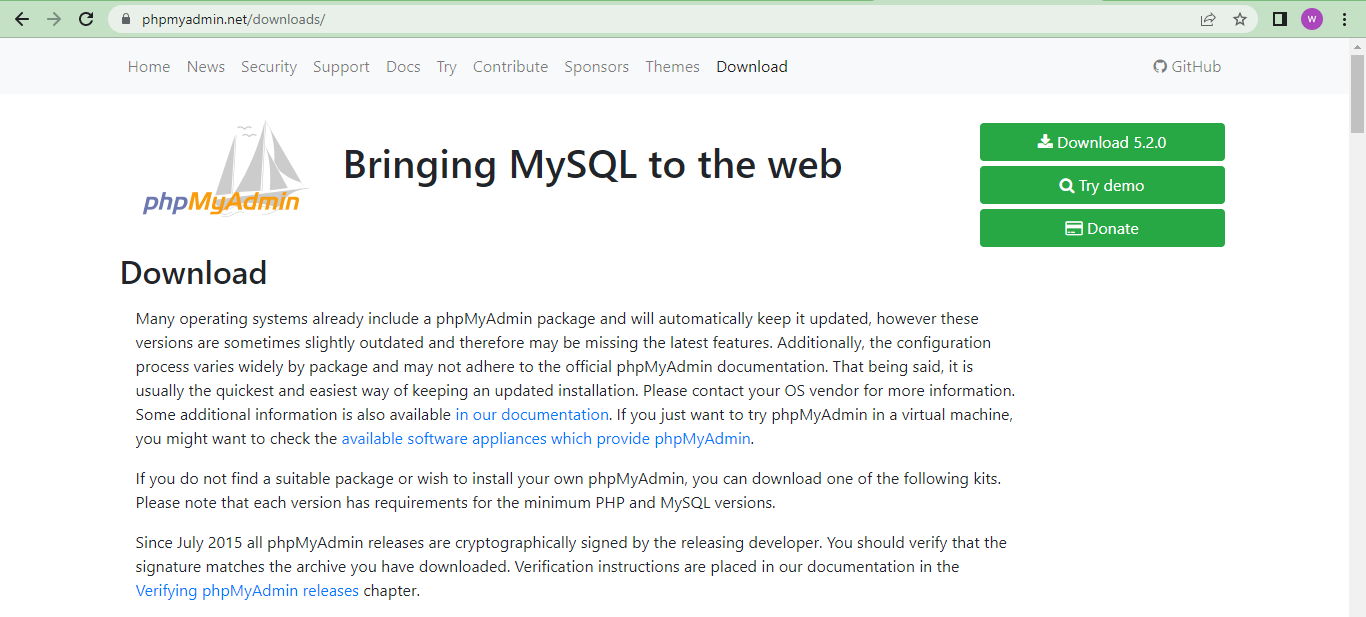The image size is (1366, 617).
Task: Open the Contribute nav item
Action: (x=510, y=67)
